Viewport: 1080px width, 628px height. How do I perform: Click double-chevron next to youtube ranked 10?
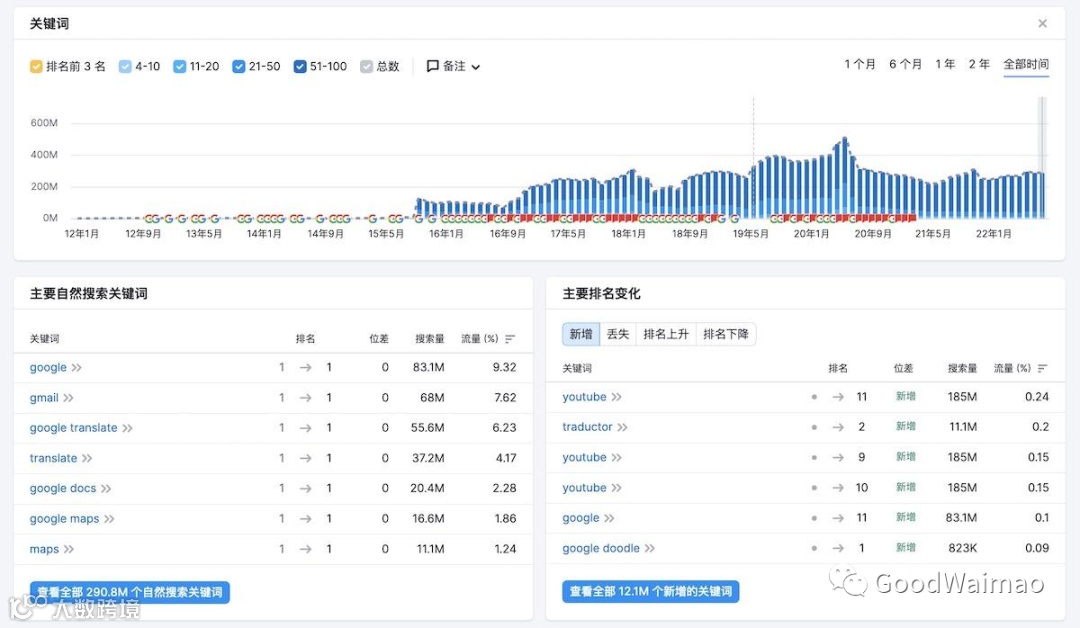tap(616, 488)
